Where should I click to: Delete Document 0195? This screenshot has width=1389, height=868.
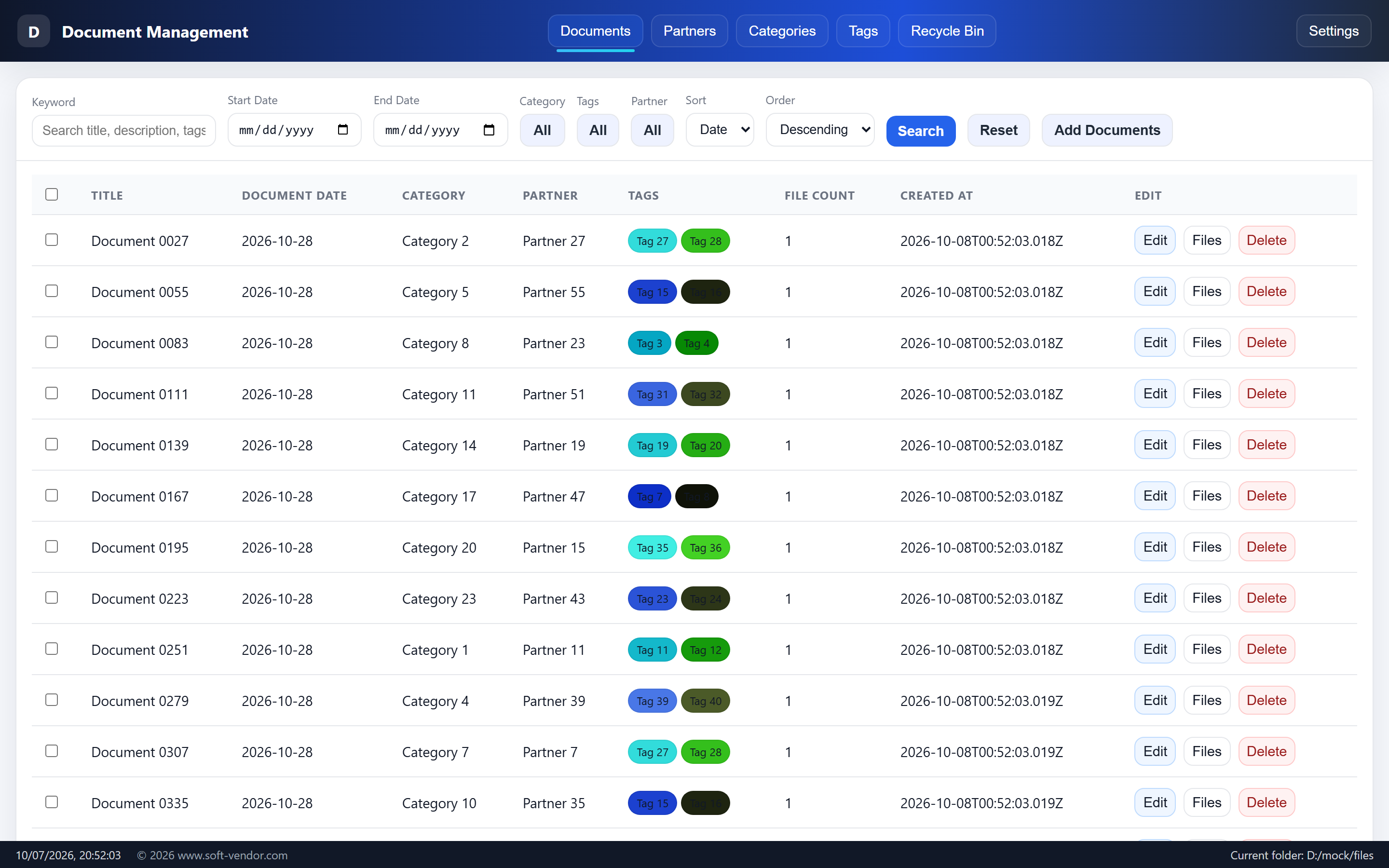point(1266,547)
